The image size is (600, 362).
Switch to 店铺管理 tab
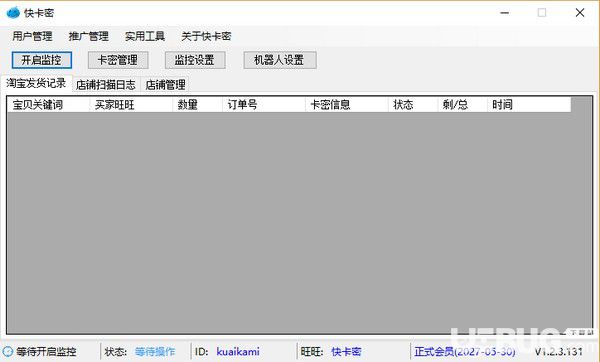165,85
